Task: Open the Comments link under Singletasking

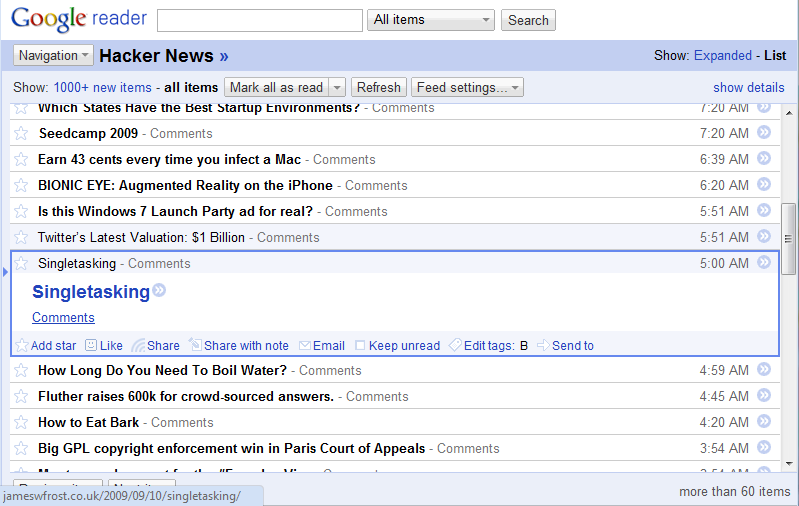Action: [x=63, y=318]
